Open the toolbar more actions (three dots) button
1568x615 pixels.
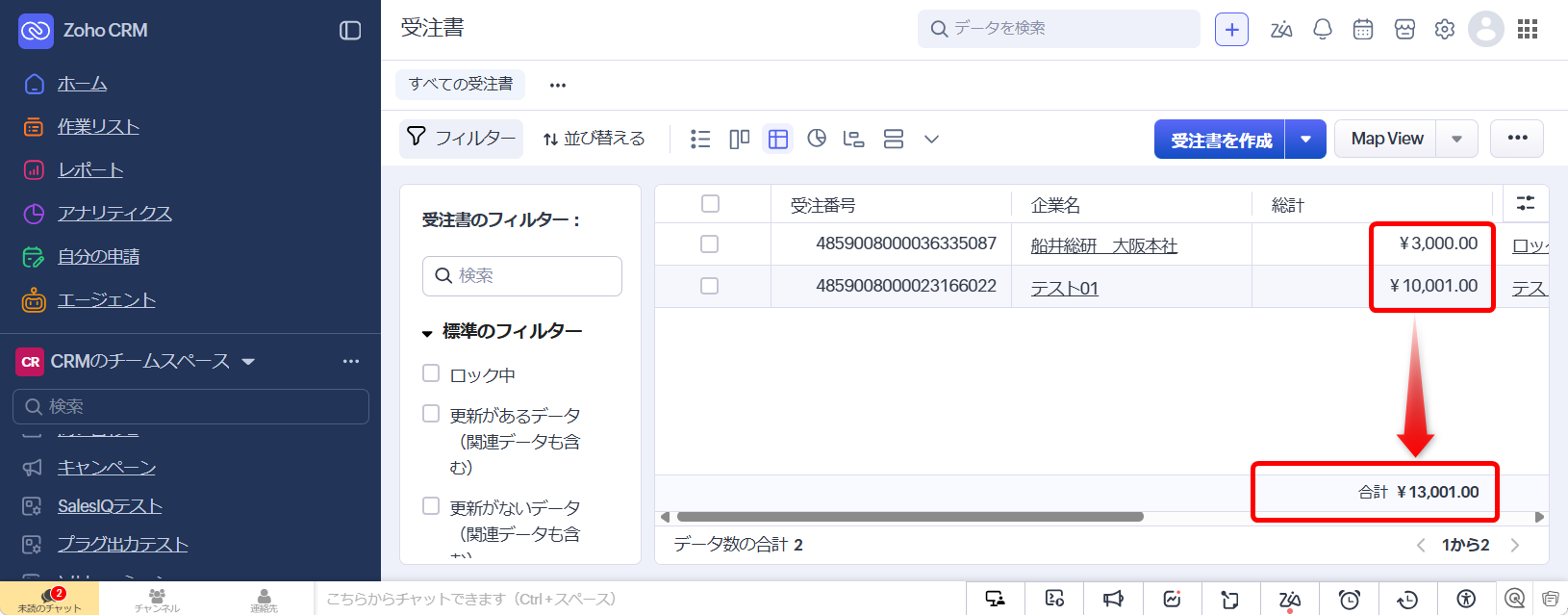pos(1517,139)
